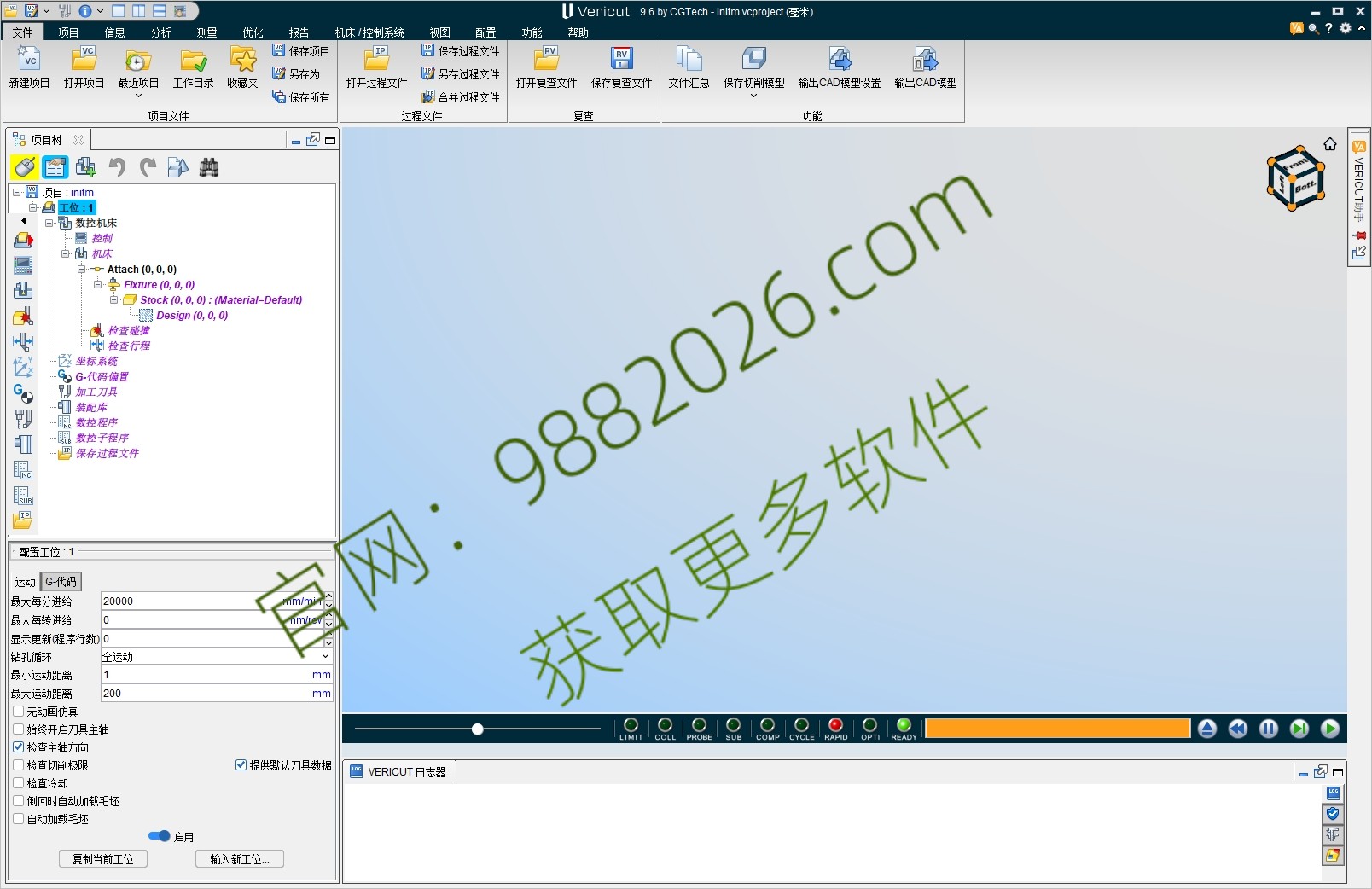Uncheck 提供默认刀具数据 checkbox
The image size is (1372, 889).
241,765
